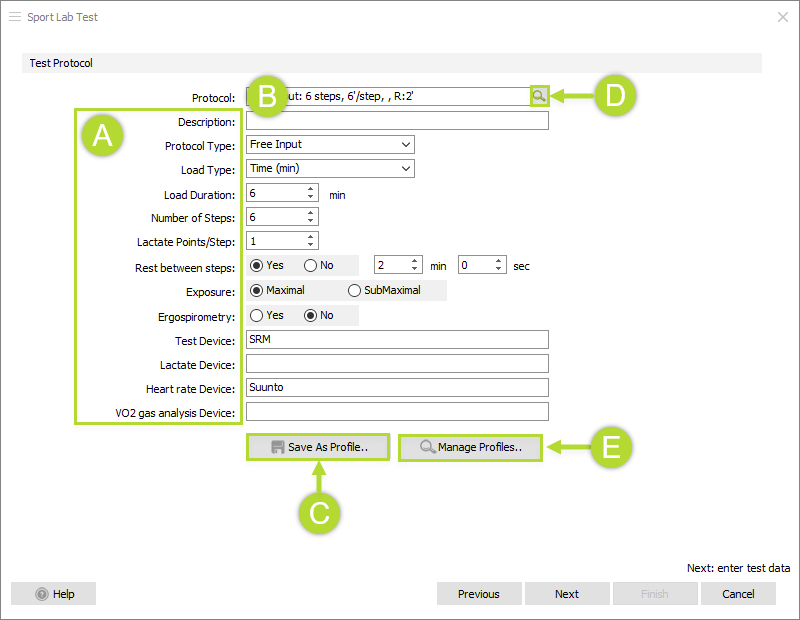Increase Lactate Points/Step value
Image resolution: width=800 pixels, height=620 pixels.
310,237
